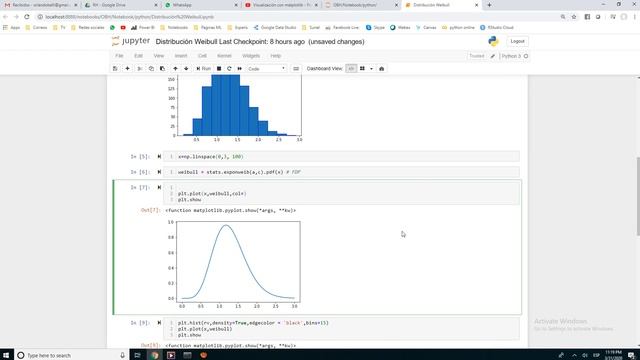Screen dimensions: 640x360
Task: Click the Trusted notebook indicator
Action: pyautogui.click(x=477, y=56)
